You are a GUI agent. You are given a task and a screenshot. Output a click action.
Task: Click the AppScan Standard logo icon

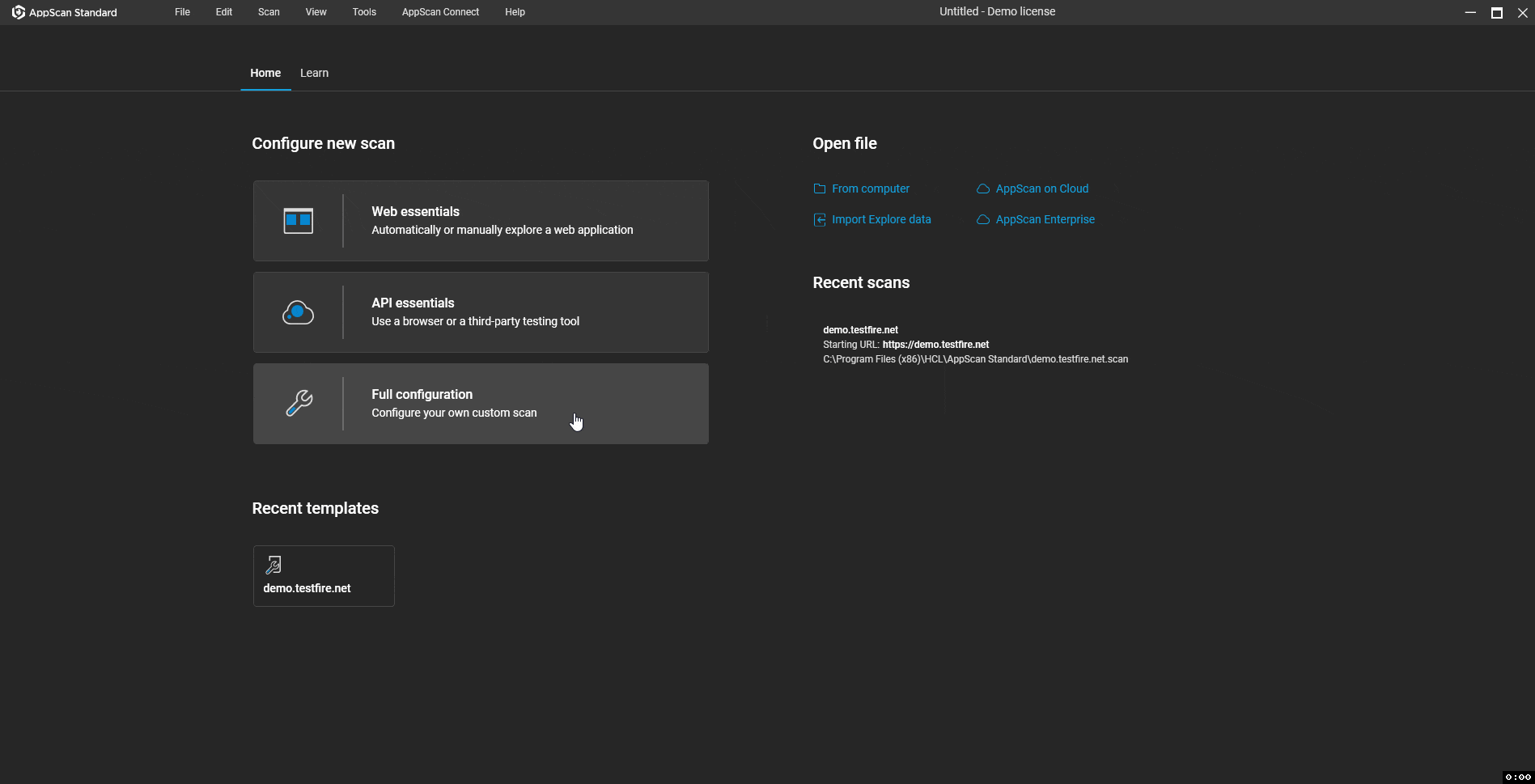[18, 12]
